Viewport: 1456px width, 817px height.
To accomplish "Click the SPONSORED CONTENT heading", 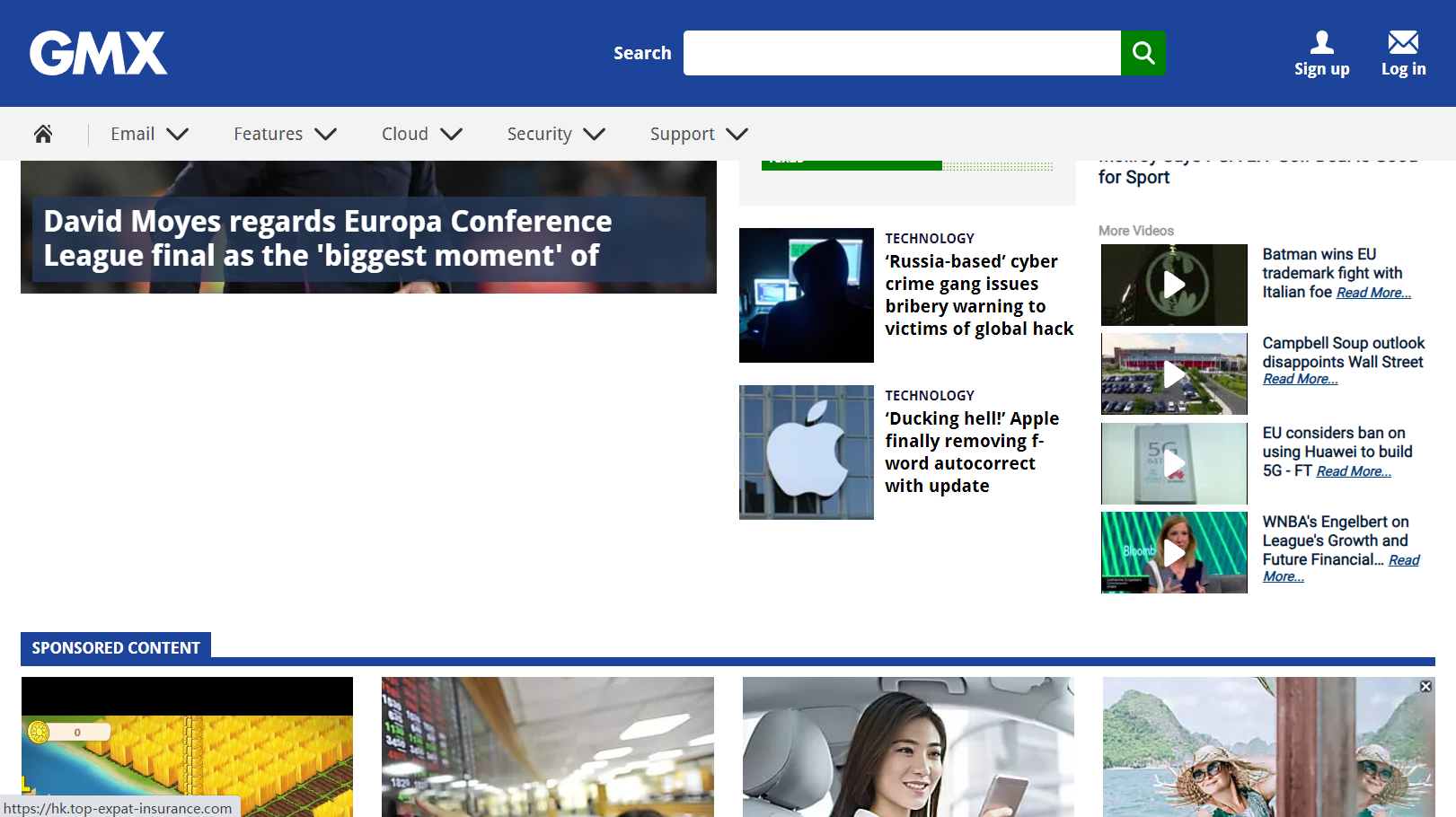I will pyautogui.click(x=116, y=647).
